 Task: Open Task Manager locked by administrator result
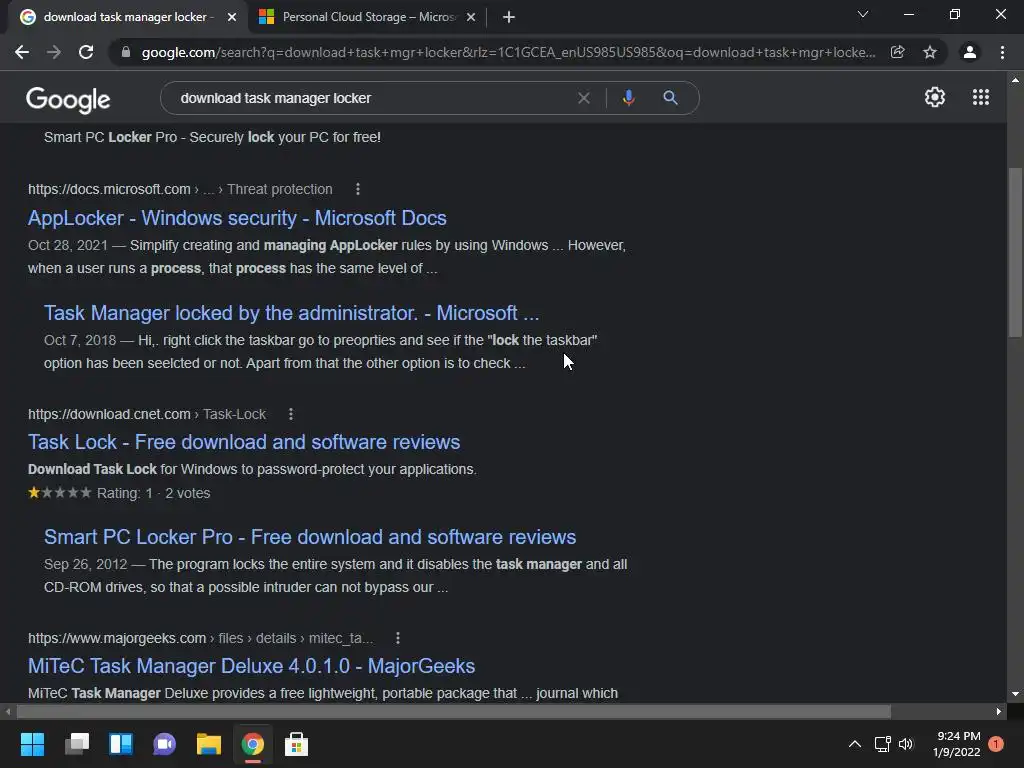(x=291, y=313)
